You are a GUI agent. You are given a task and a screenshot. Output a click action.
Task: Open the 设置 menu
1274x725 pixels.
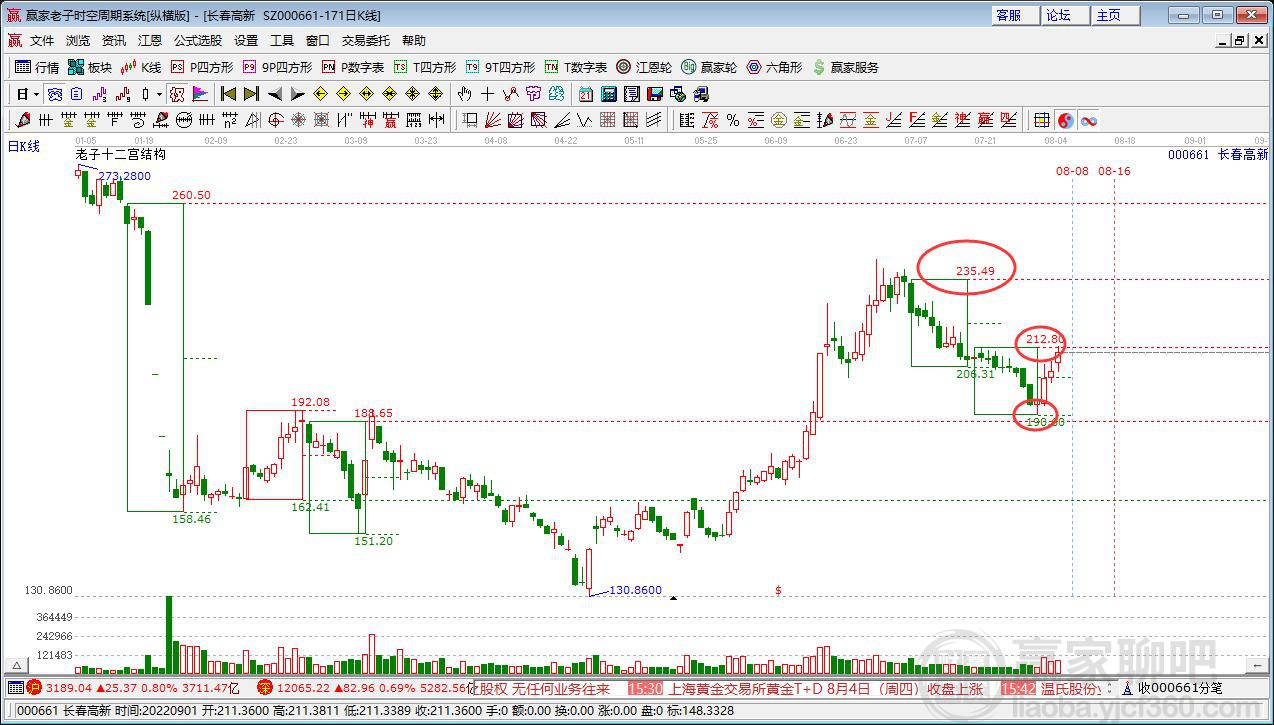pos(246,41)
